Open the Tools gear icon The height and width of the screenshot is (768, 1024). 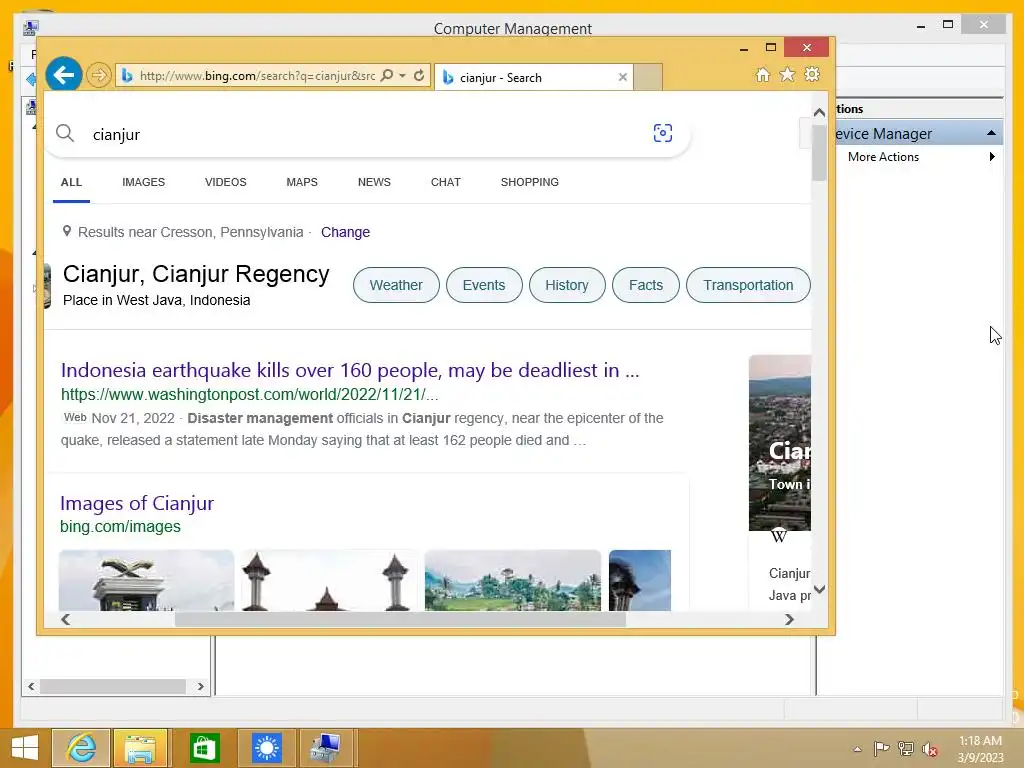[x=812, y=74]
